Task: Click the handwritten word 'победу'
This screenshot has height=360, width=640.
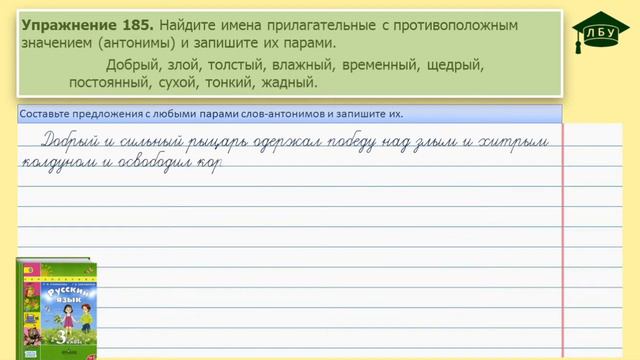Action: 352,142
